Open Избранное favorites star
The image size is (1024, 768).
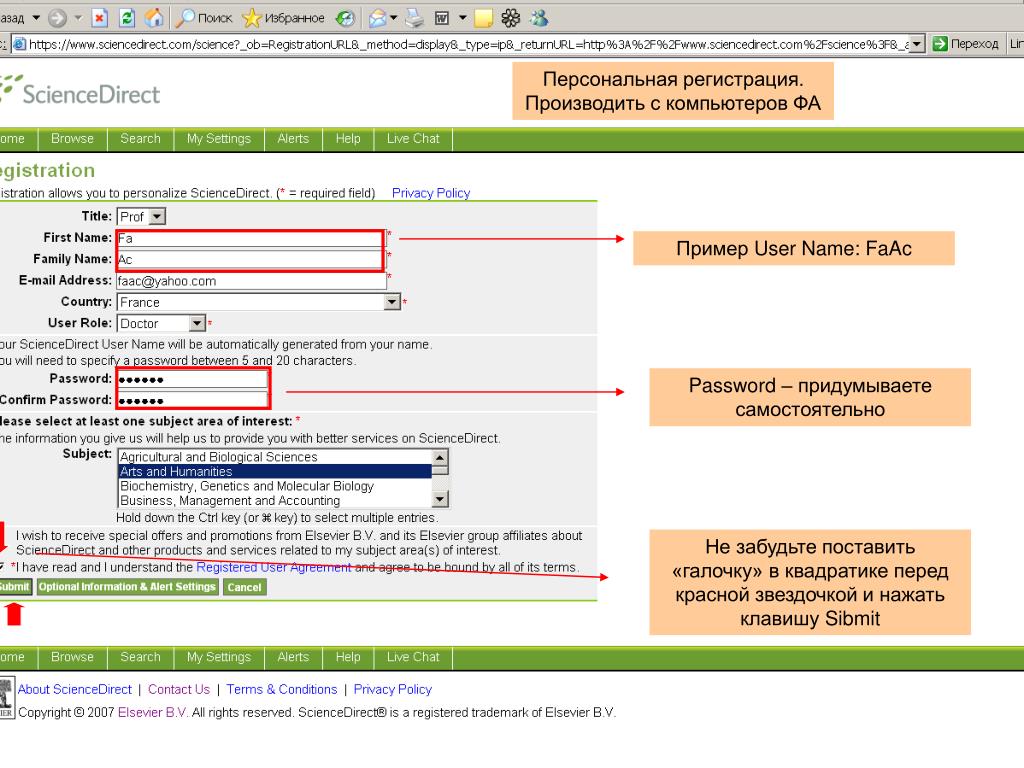[283, 18]
